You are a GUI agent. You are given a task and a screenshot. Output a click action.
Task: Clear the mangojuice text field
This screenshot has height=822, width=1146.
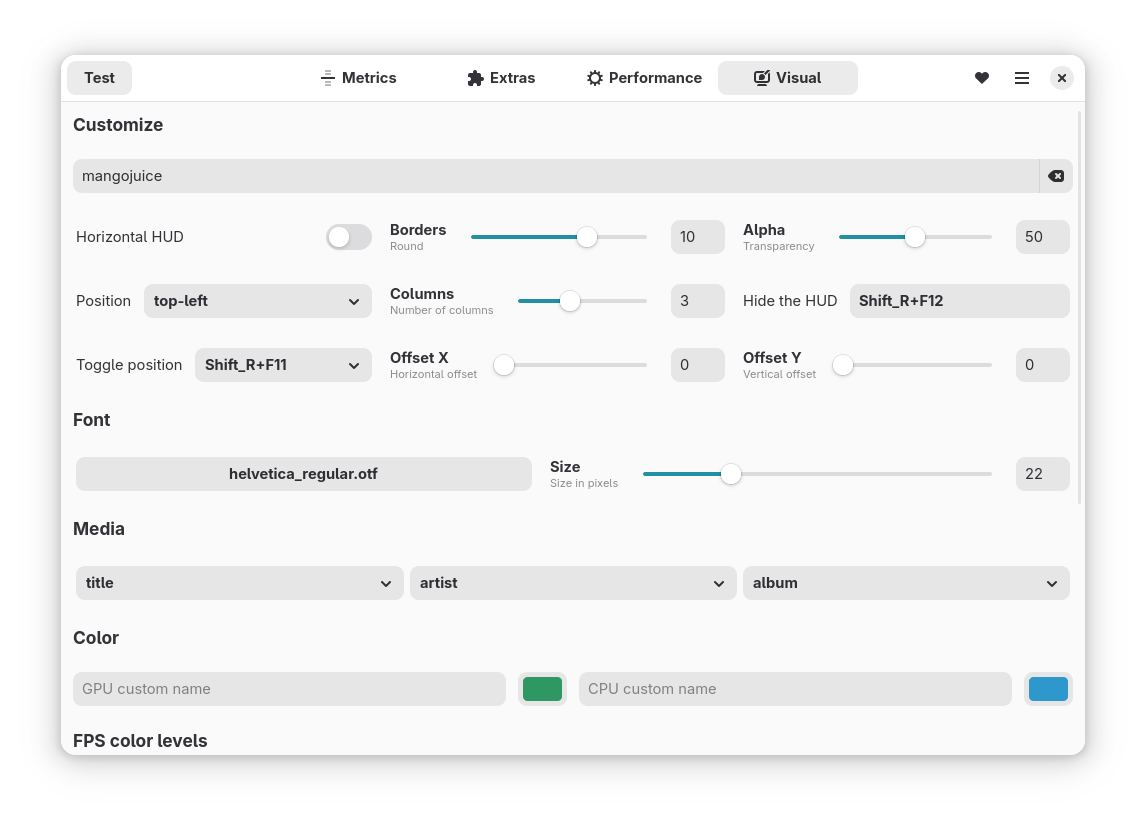point(1056,176)
